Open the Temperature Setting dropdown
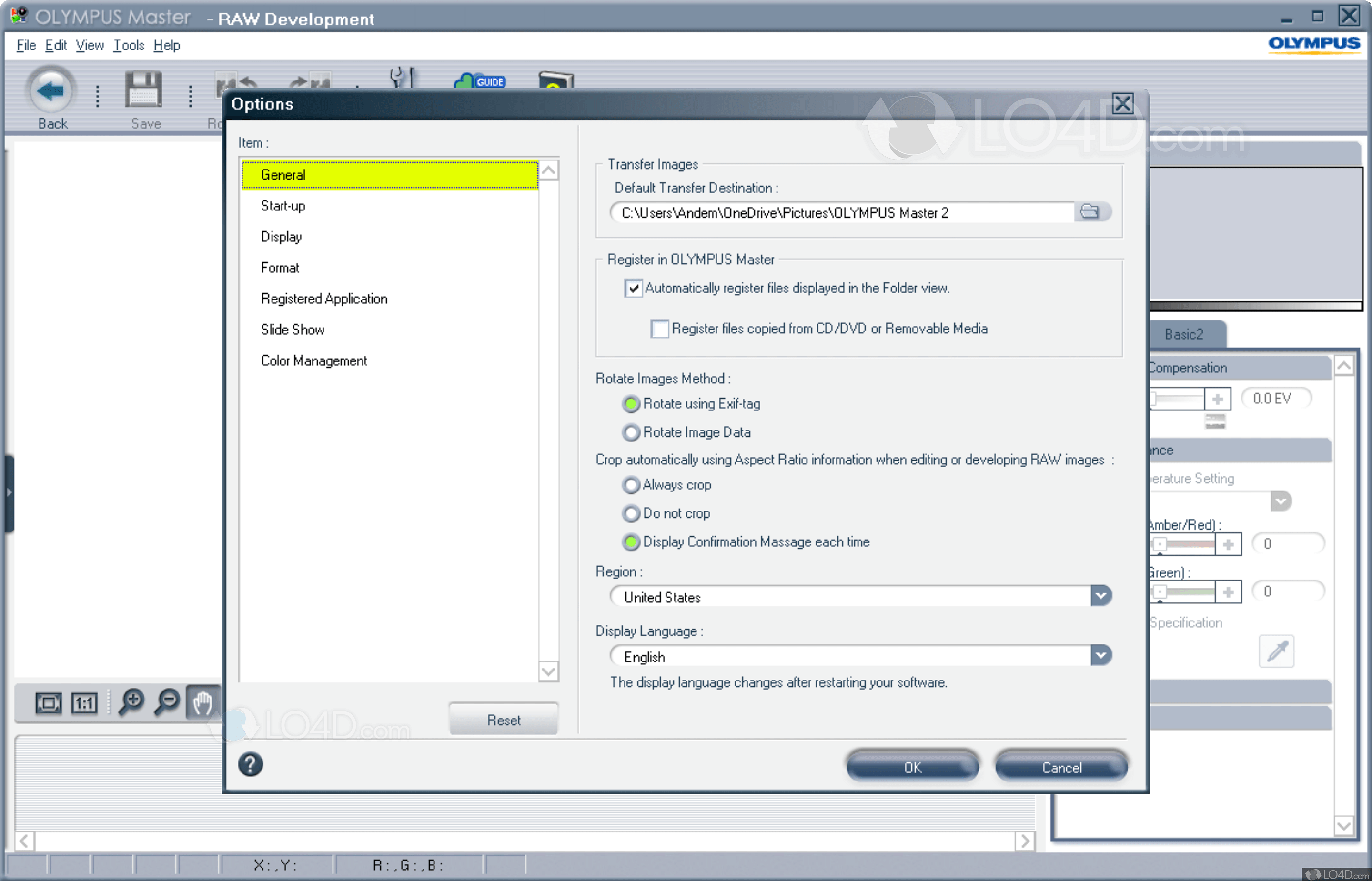The width and height of the screenshot is (1372, 881). (1280, 502)
